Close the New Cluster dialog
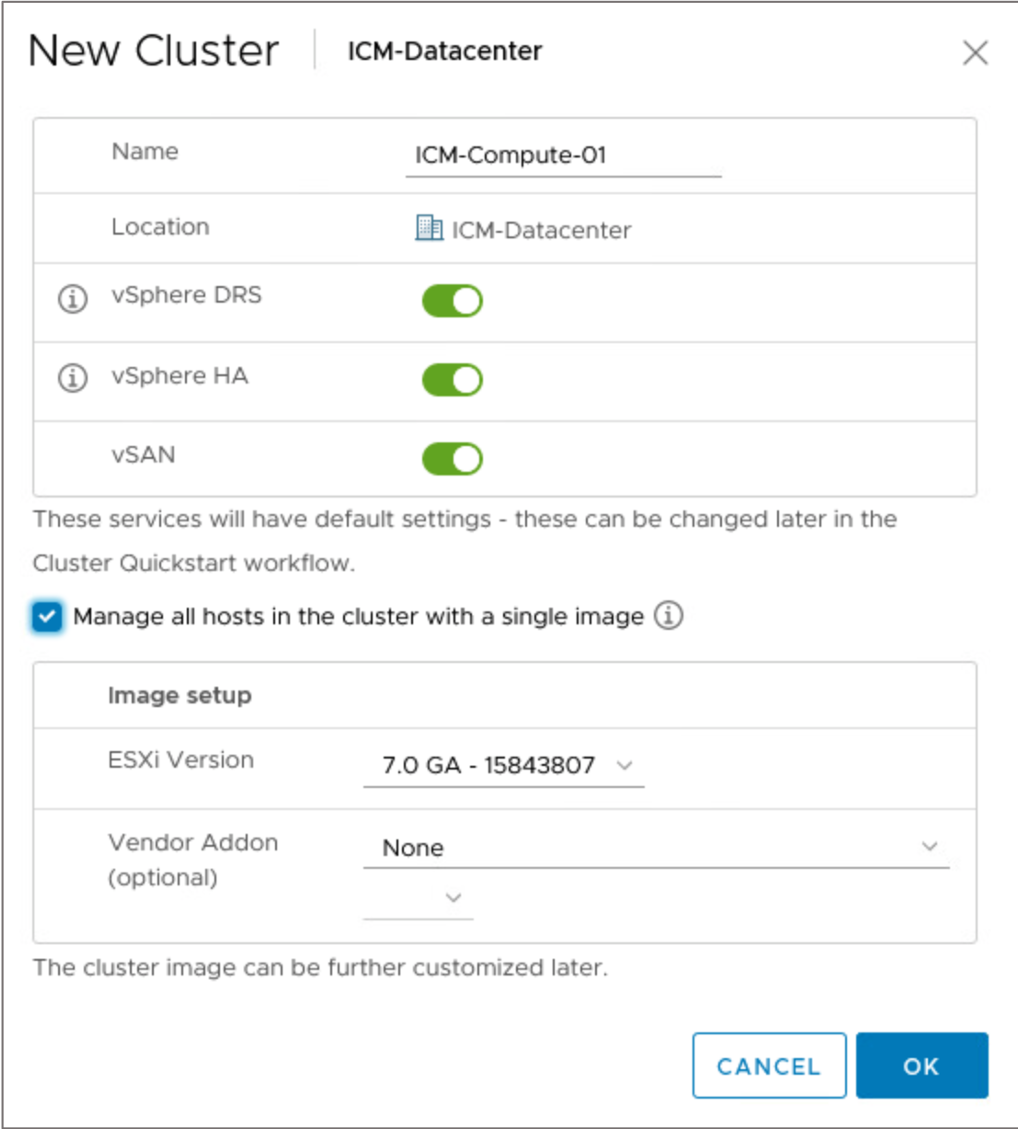Screen dimensions: 1018x1129 (x=975, y=53)
